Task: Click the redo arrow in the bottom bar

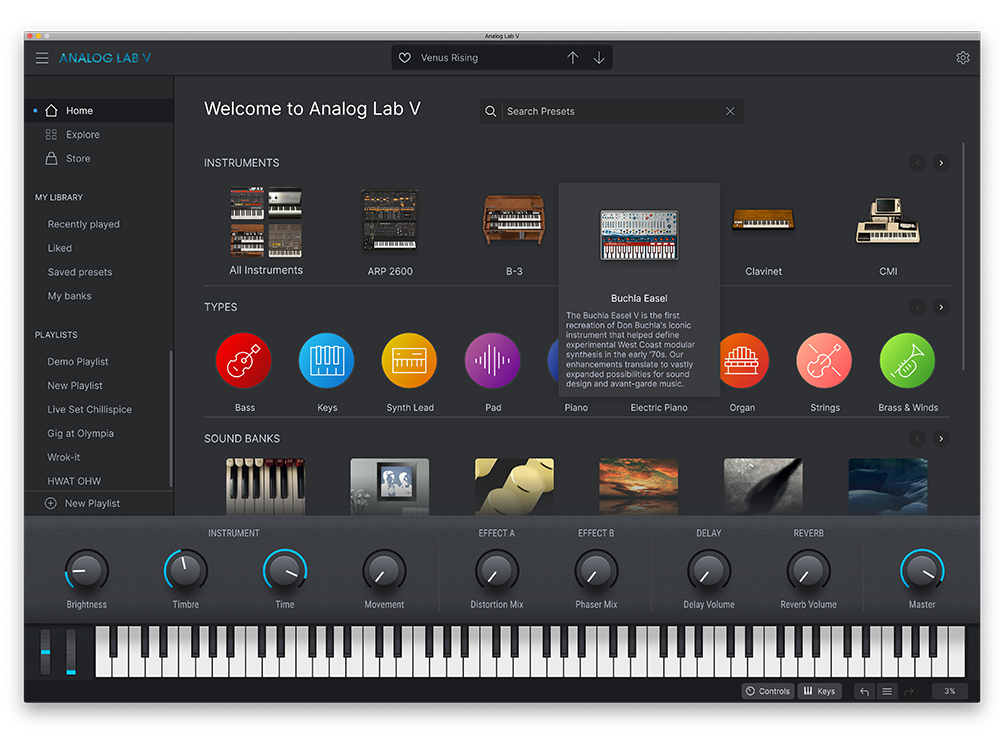Action: pos(909,691)
